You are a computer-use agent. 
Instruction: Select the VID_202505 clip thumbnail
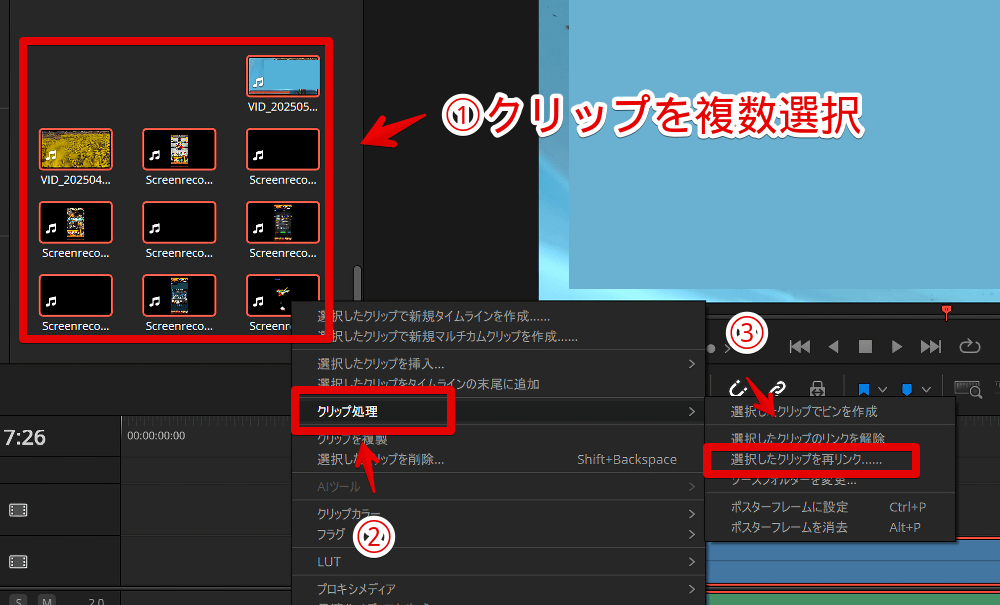[x=283, y=77]
